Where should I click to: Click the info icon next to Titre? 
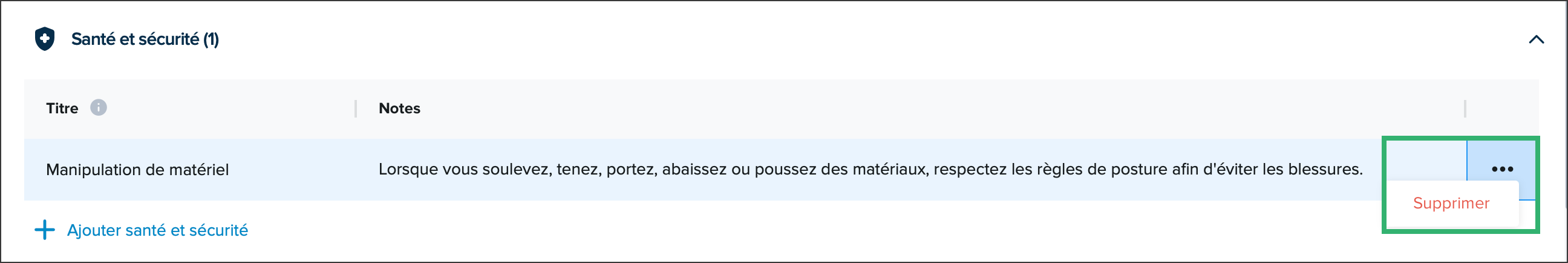tap(99, 107)
